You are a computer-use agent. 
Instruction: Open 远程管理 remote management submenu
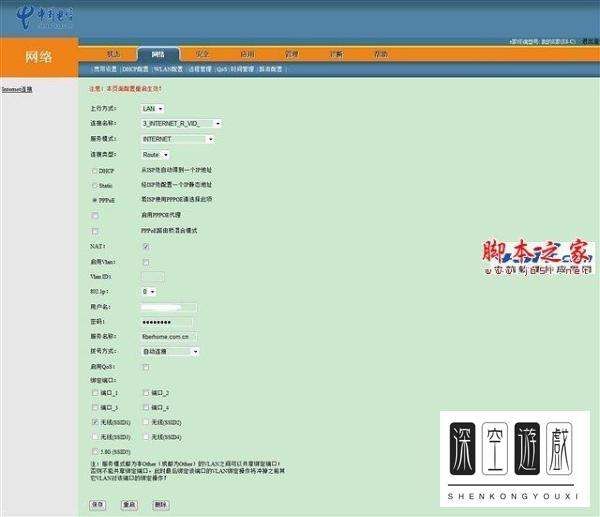(x=200, y=69)
